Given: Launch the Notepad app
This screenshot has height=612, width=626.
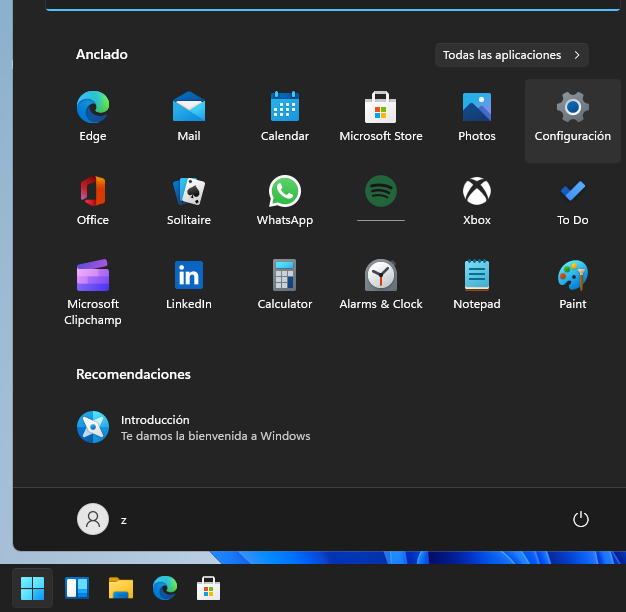Looking at the screenshot, I should coord(477,284).
